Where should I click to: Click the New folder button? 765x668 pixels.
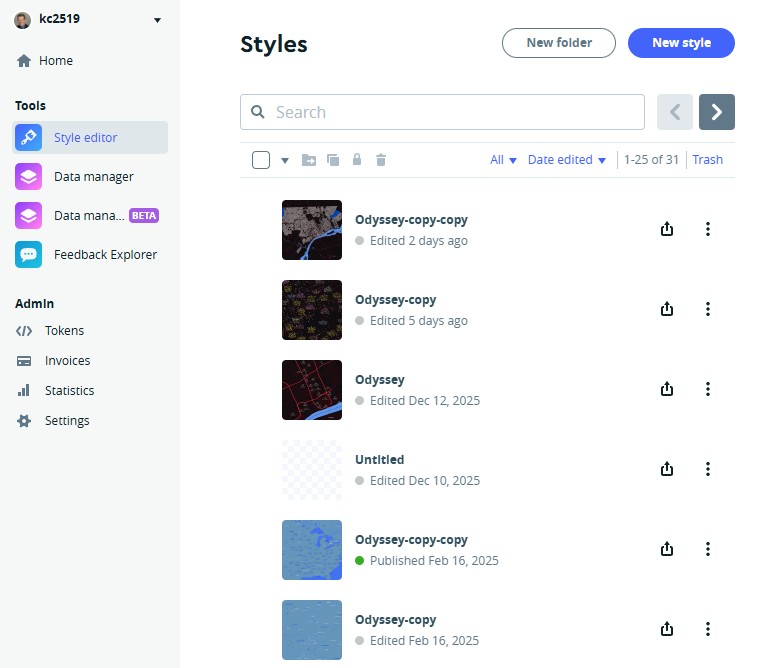coord(558,43)
